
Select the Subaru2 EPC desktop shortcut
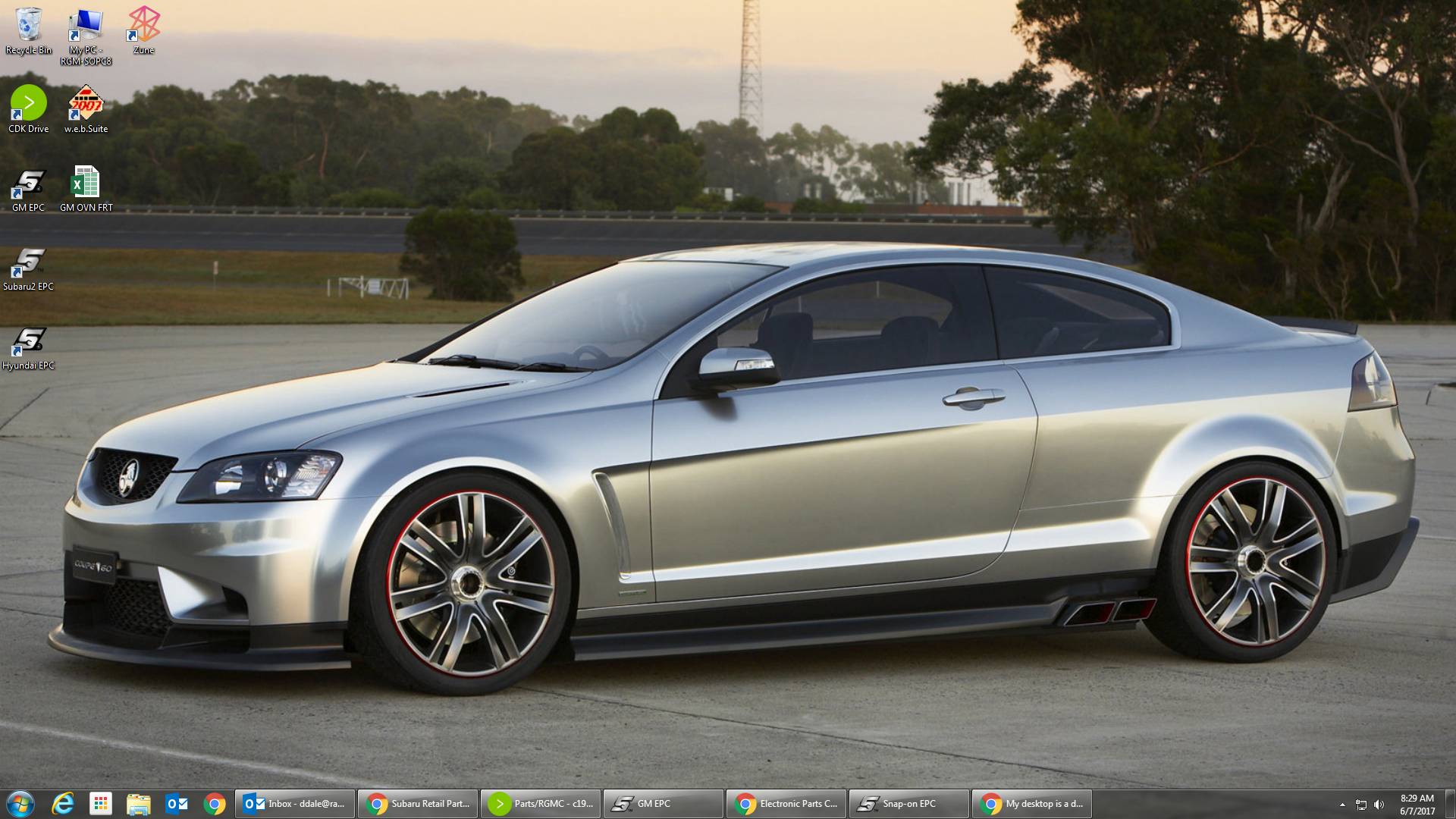tap(29, 269)
